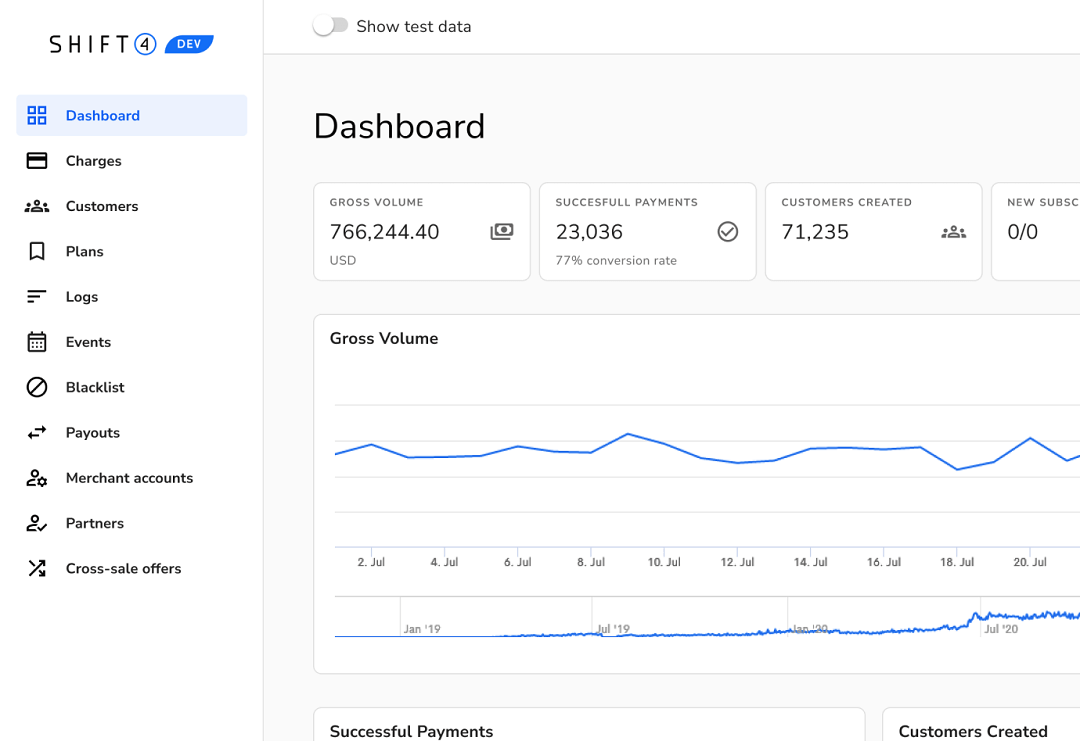Viewport: 1080px width, 741px height.
Task: Go to the Payouts section
Action: point(132,432)
